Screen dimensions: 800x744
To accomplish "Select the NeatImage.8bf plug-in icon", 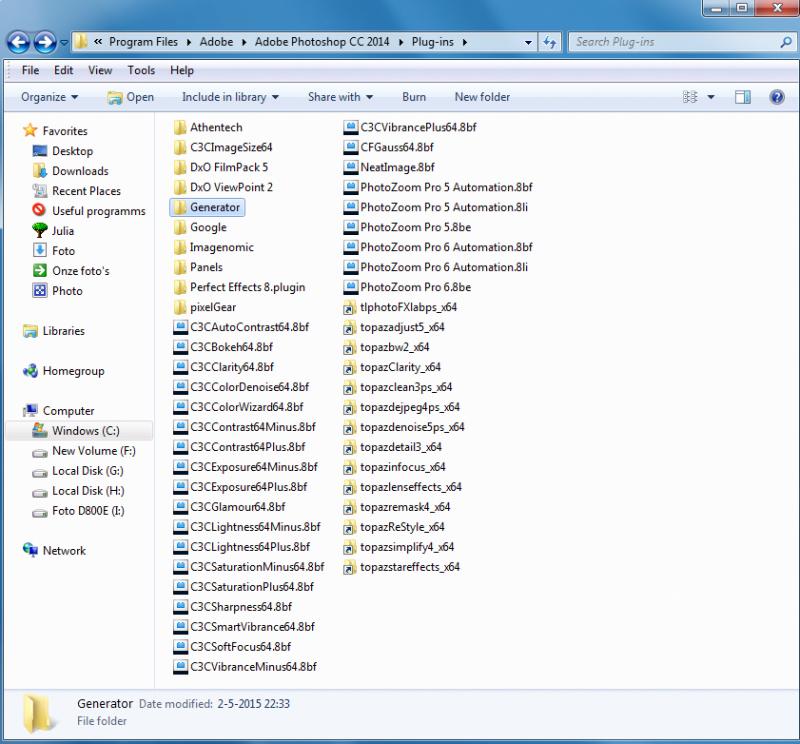I will [351, 167].
